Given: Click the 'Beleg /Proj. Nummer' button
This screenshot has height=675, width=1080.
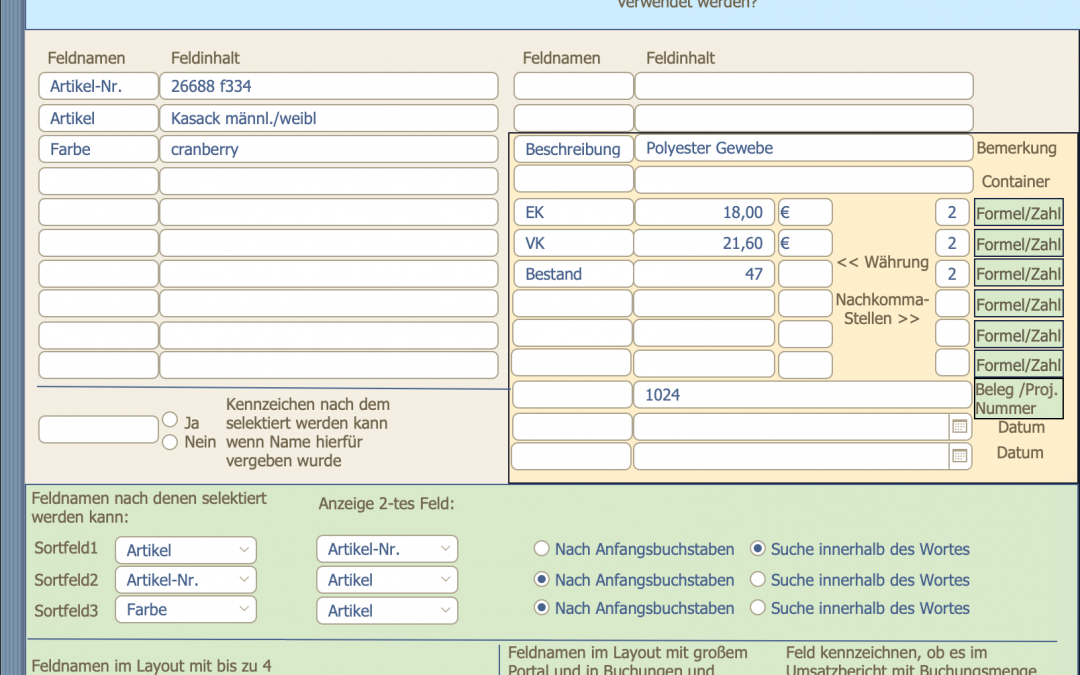Looking at the screenshot, I should [1019, 398].
